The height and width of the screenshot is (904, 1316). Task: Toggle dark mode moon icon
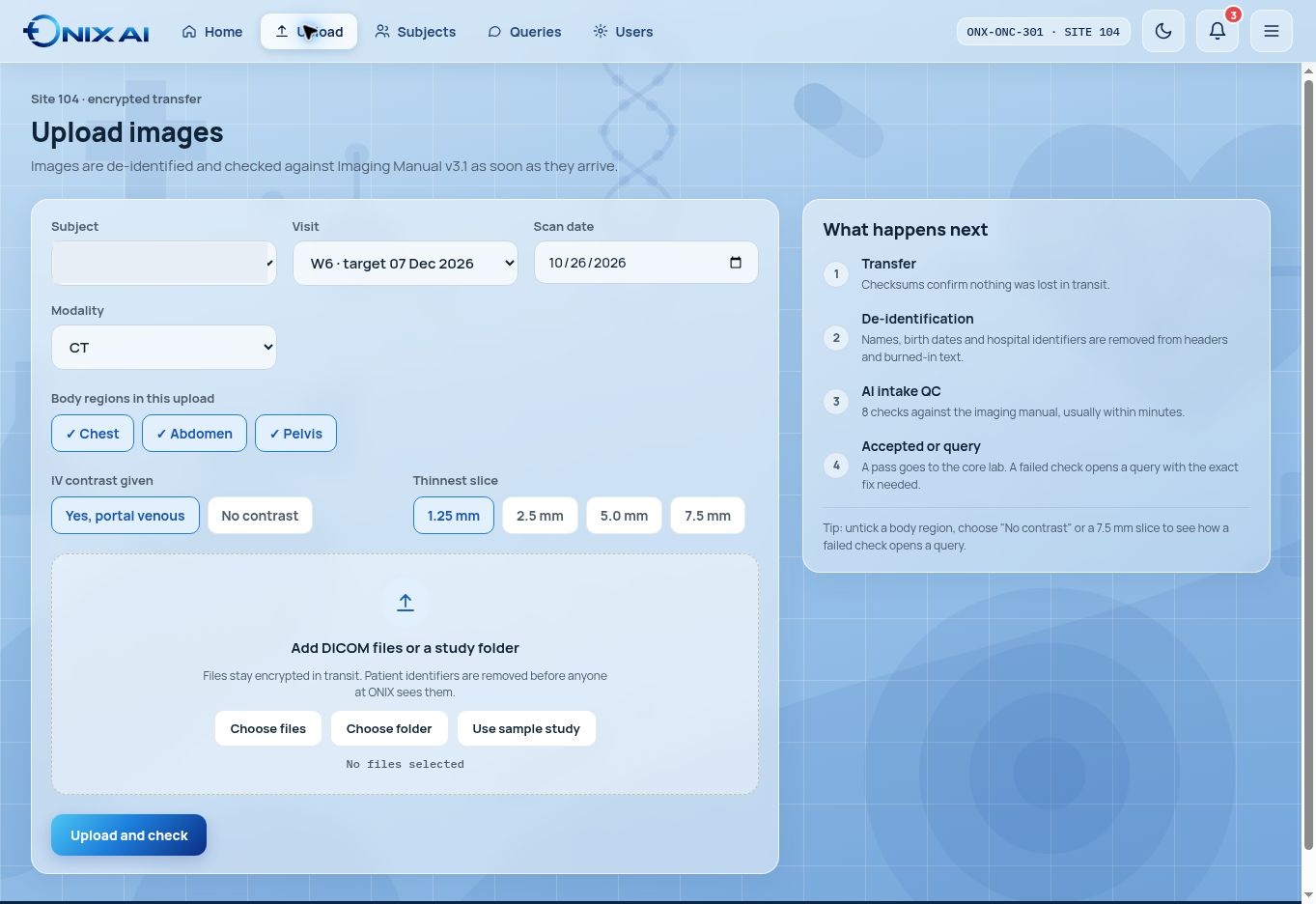[1163, 32]
